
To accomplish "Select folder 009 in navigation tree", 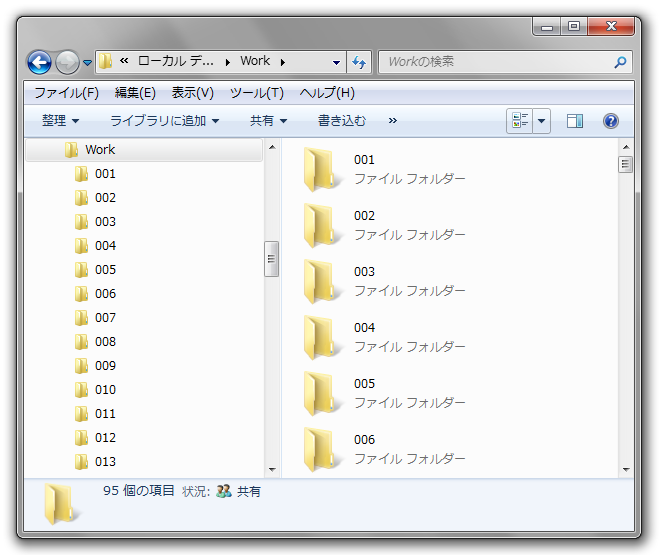I will (x=95, y=366).
